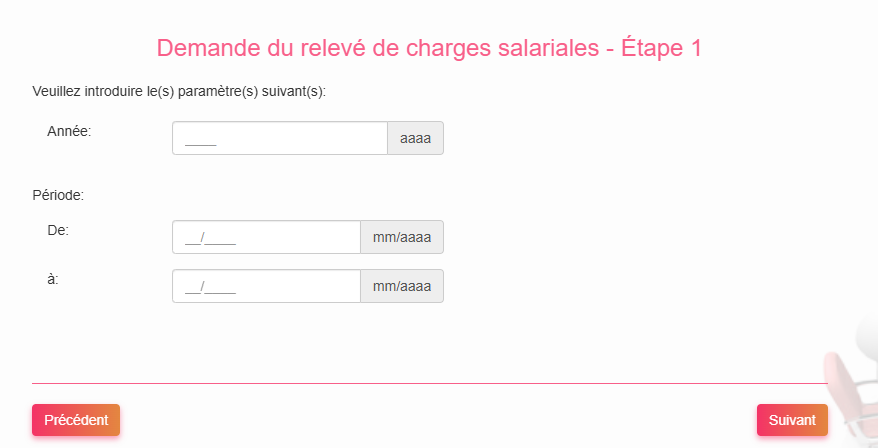Click month placeholder in the 'De' field
Viewport: 878px width, 448px height.
pyautogui.click(x=192, y=238)
